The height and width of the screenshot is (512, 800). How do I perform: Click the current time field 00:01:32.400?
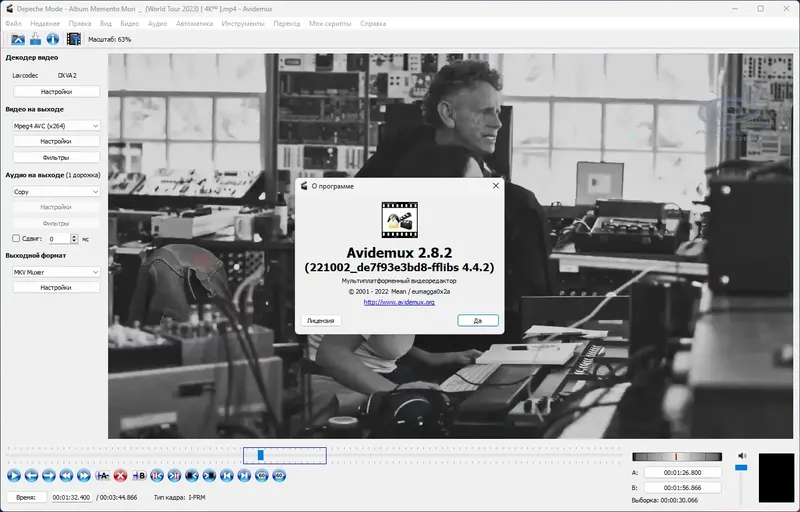point(71,497)
